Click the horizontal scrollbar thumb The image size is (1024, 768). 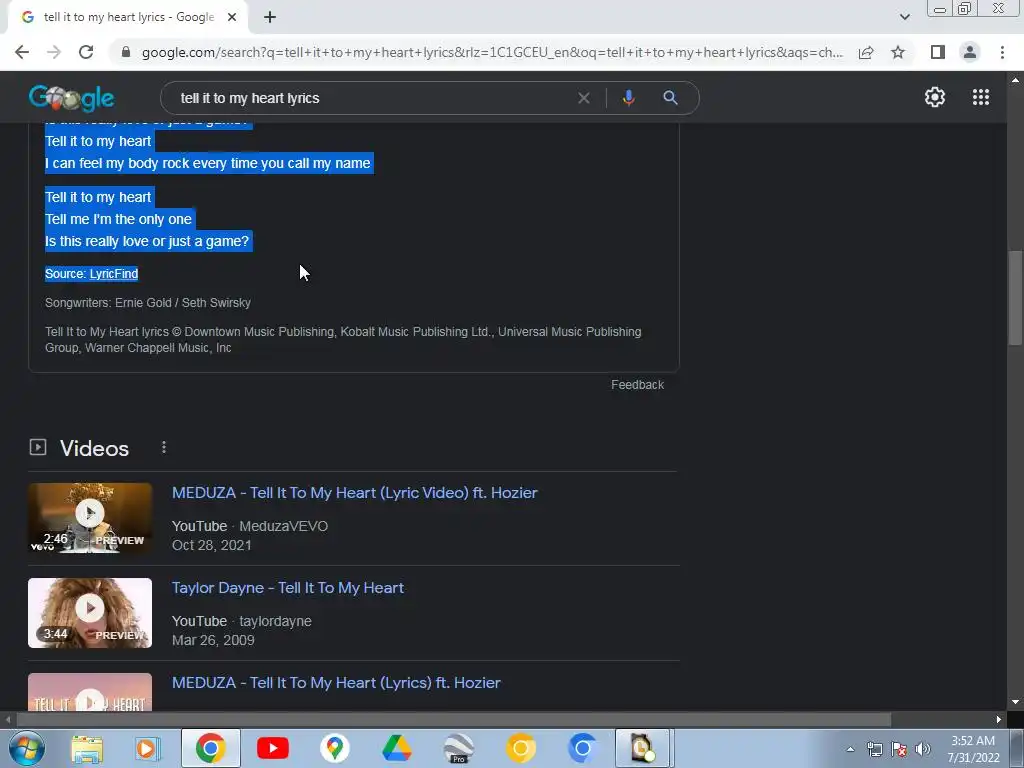click(x=453, y=719)
